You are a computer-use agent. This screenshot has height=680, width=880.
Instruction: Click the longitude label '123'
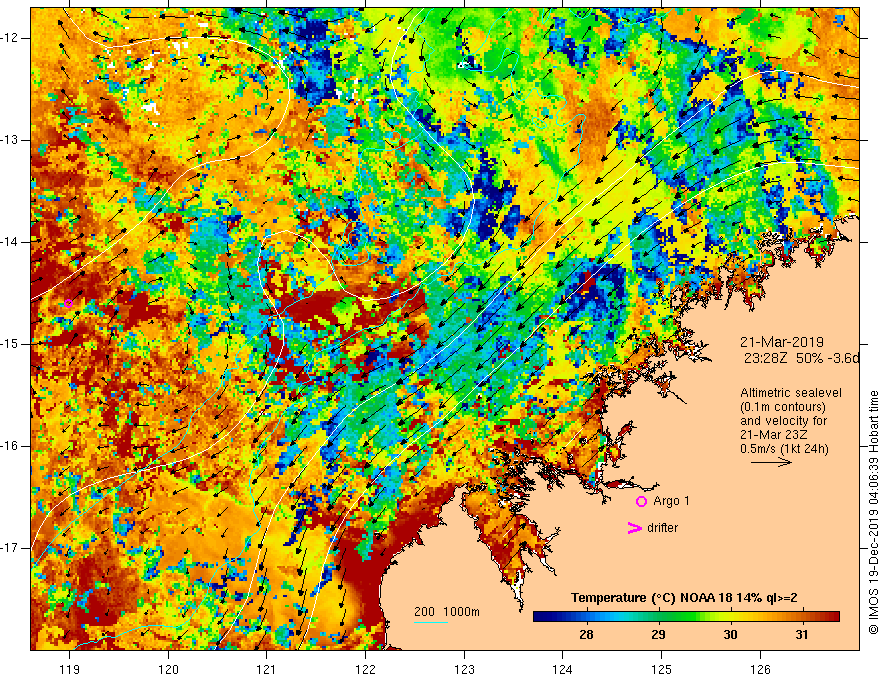point(464,669)
